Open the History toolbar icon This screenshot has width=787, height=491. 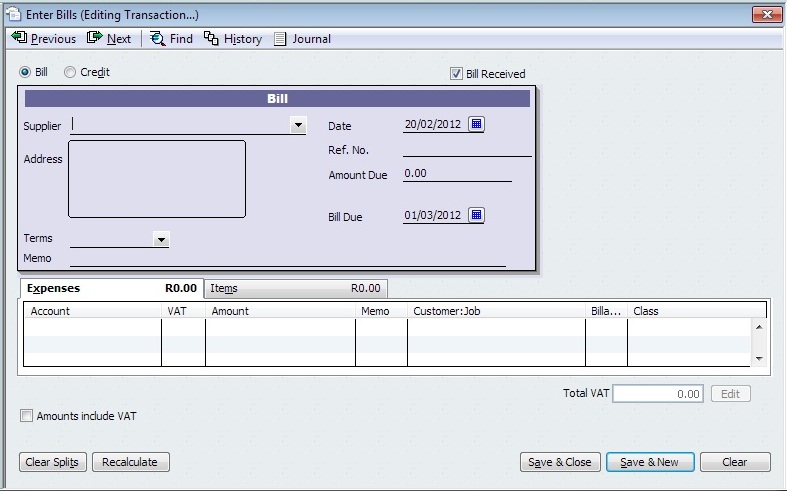(211, 38)
